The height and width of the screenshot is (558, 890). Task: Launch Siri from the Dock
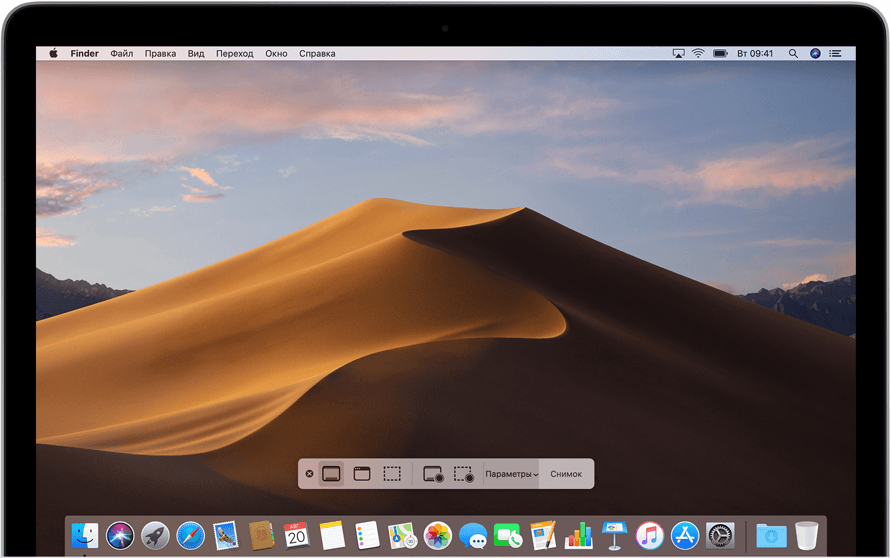click(120, 535)
